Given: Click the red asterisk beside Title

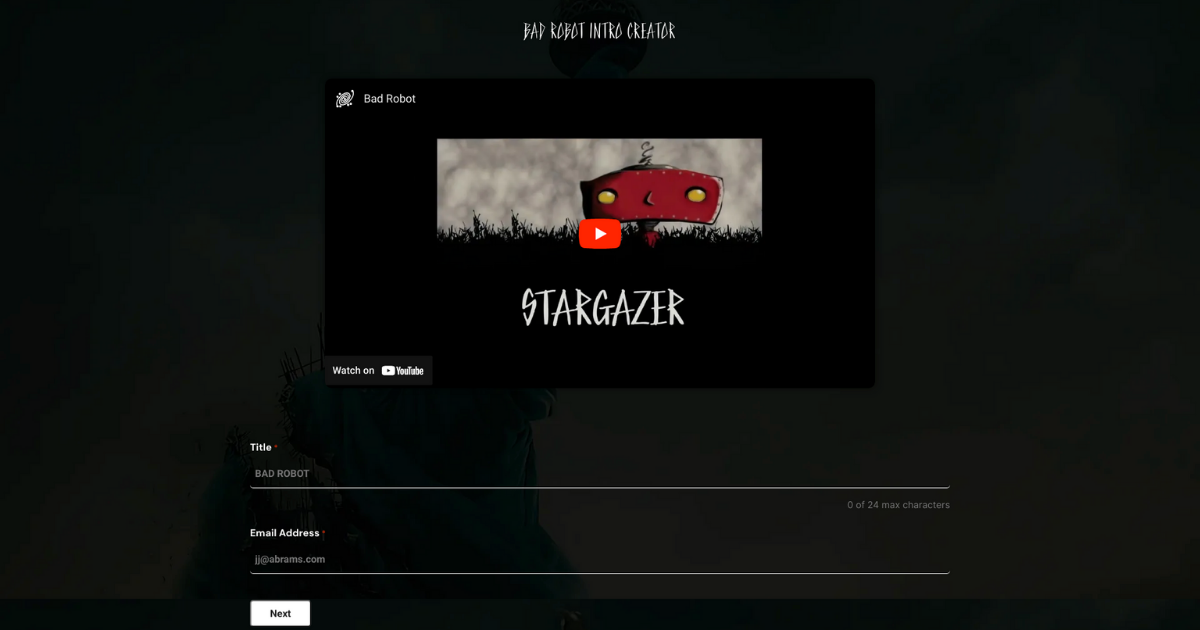Looking at the screenshot, I should 276,447.
